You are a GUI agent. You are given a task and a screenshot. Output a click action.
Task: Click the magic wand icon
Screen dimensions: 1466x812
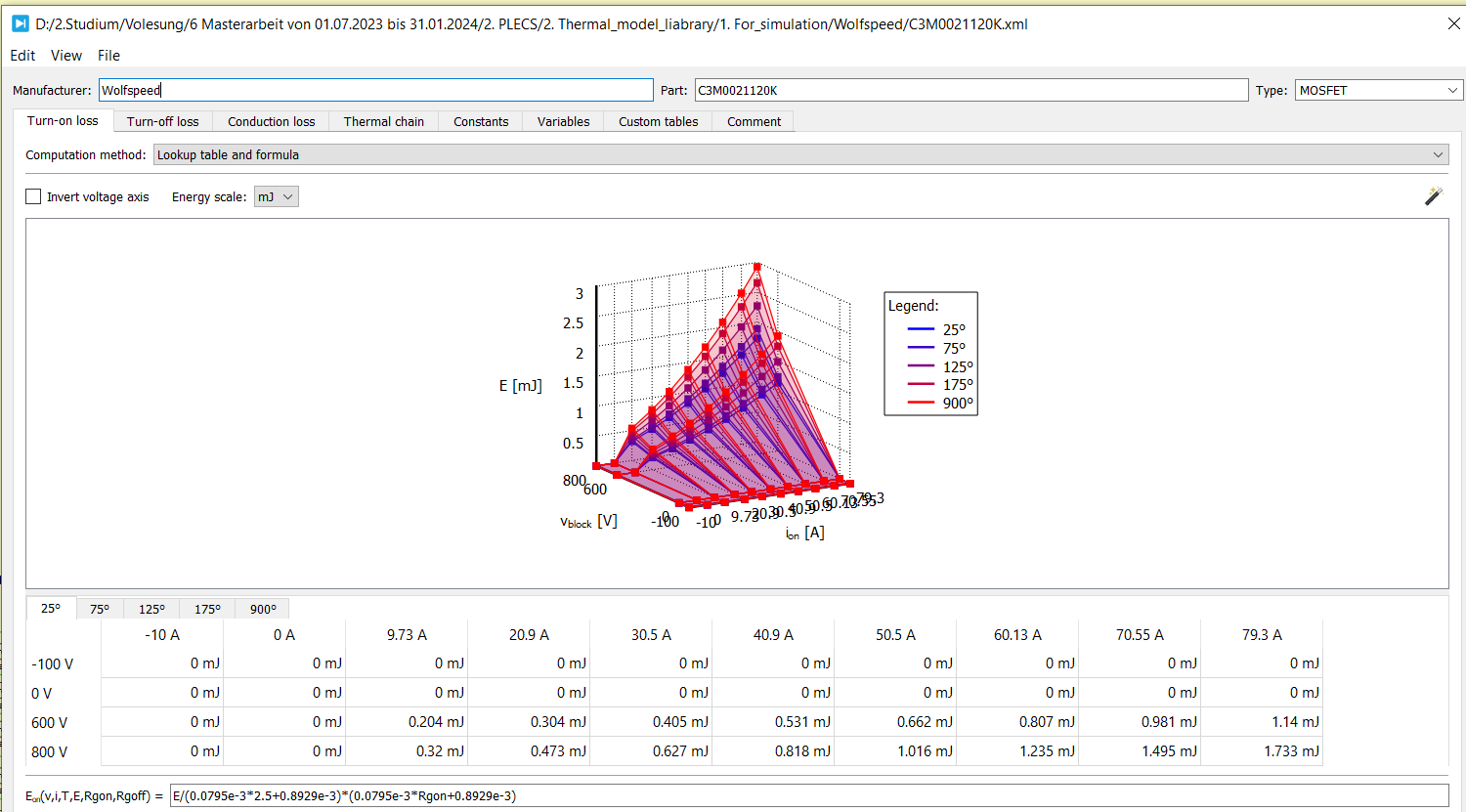[x=1433, y=196]
